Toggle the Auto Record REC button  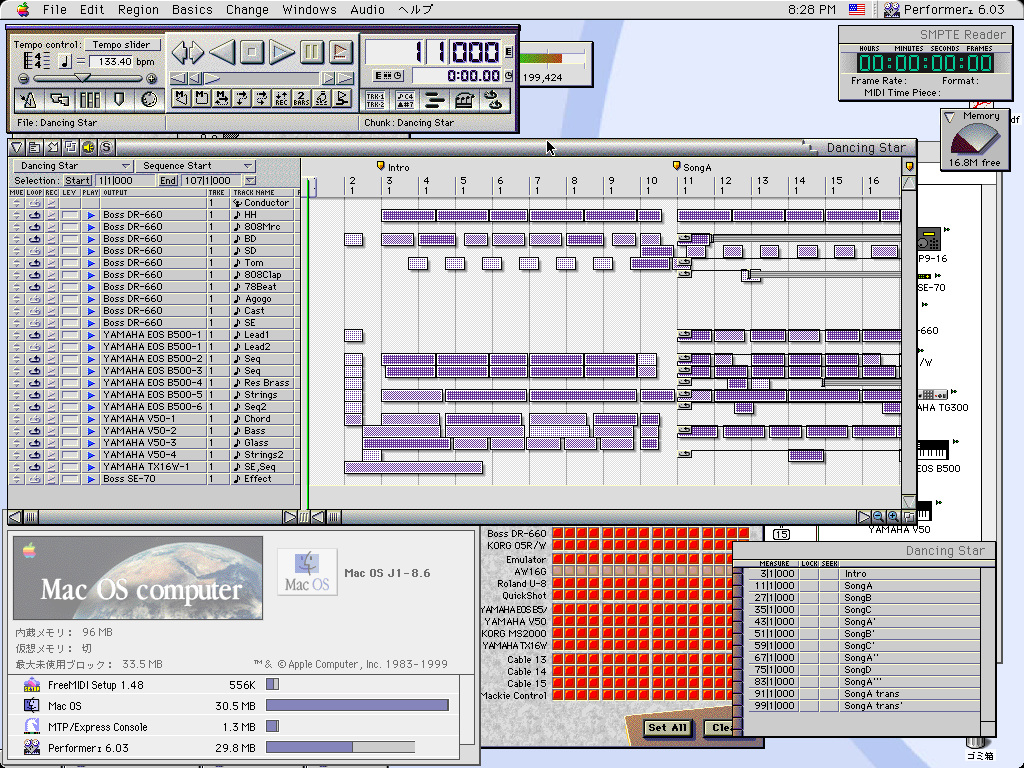click(281, 99)
